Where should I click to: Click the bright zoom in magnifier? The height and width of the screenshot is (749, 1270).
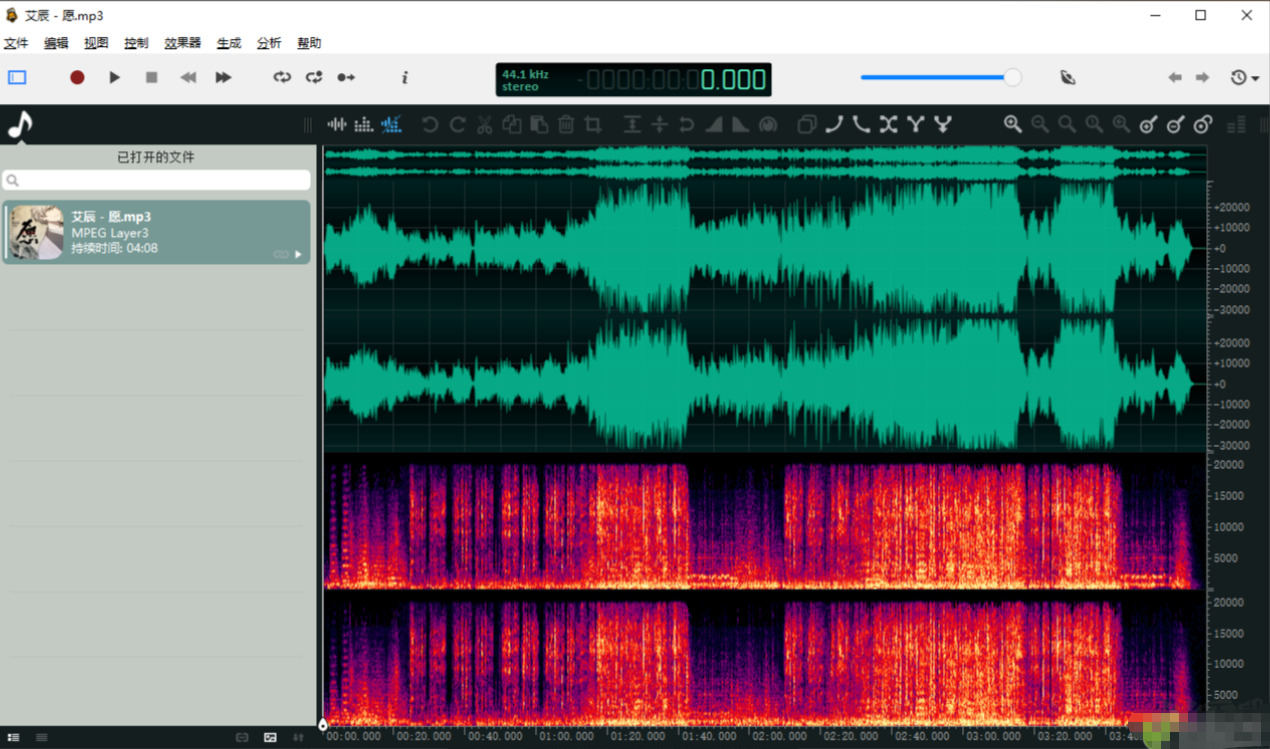click(1013, 124)
